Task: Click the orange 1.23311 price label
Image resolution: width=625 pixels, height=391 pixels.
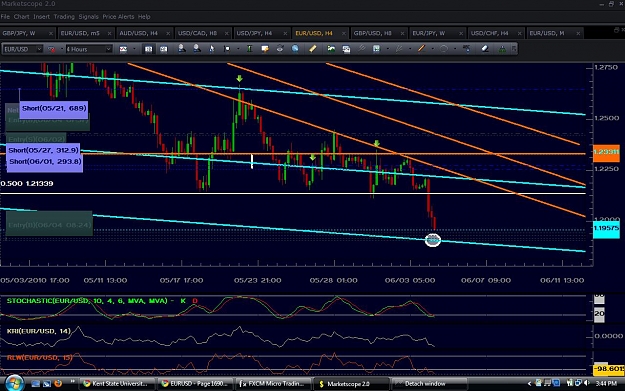Action: click(606, 152)
